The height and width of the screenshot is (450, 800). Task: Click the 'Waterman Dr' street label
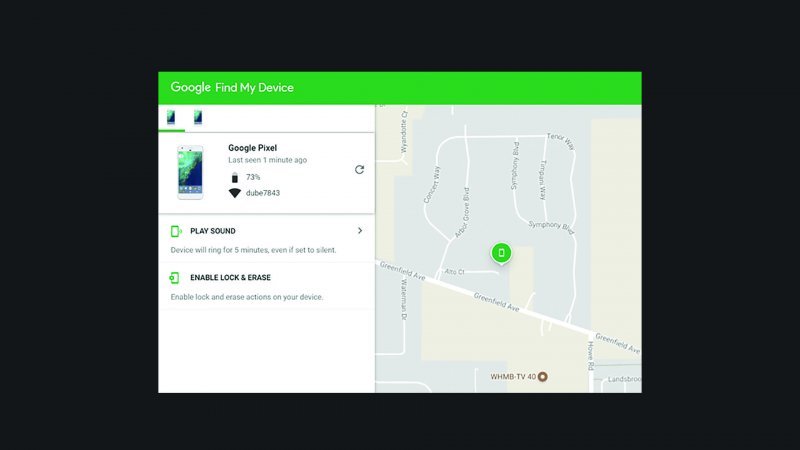click(404, 299)
